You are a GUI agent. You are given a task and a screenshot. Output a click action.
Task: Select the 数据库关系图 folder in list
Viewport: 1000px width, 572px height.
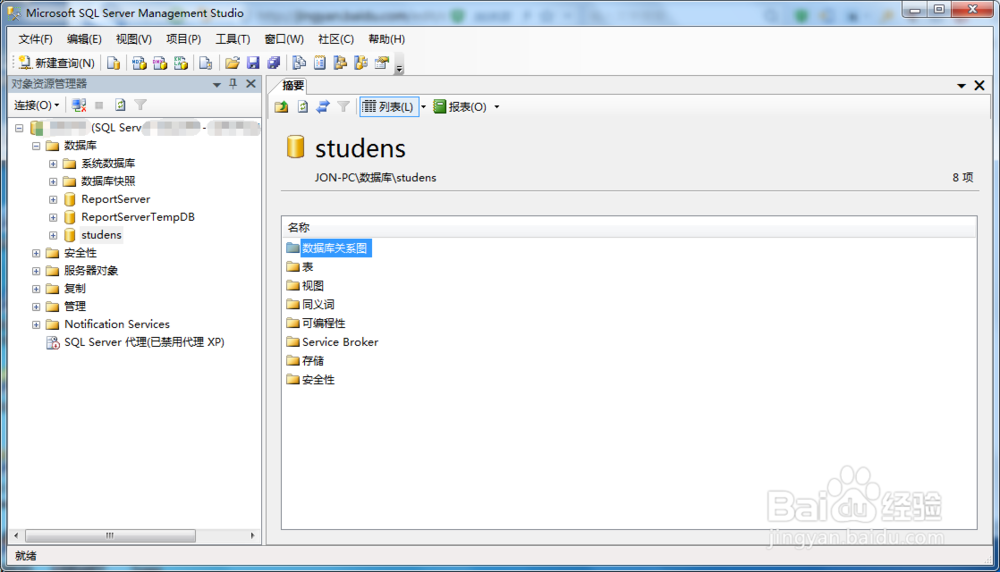coord(334,248)
